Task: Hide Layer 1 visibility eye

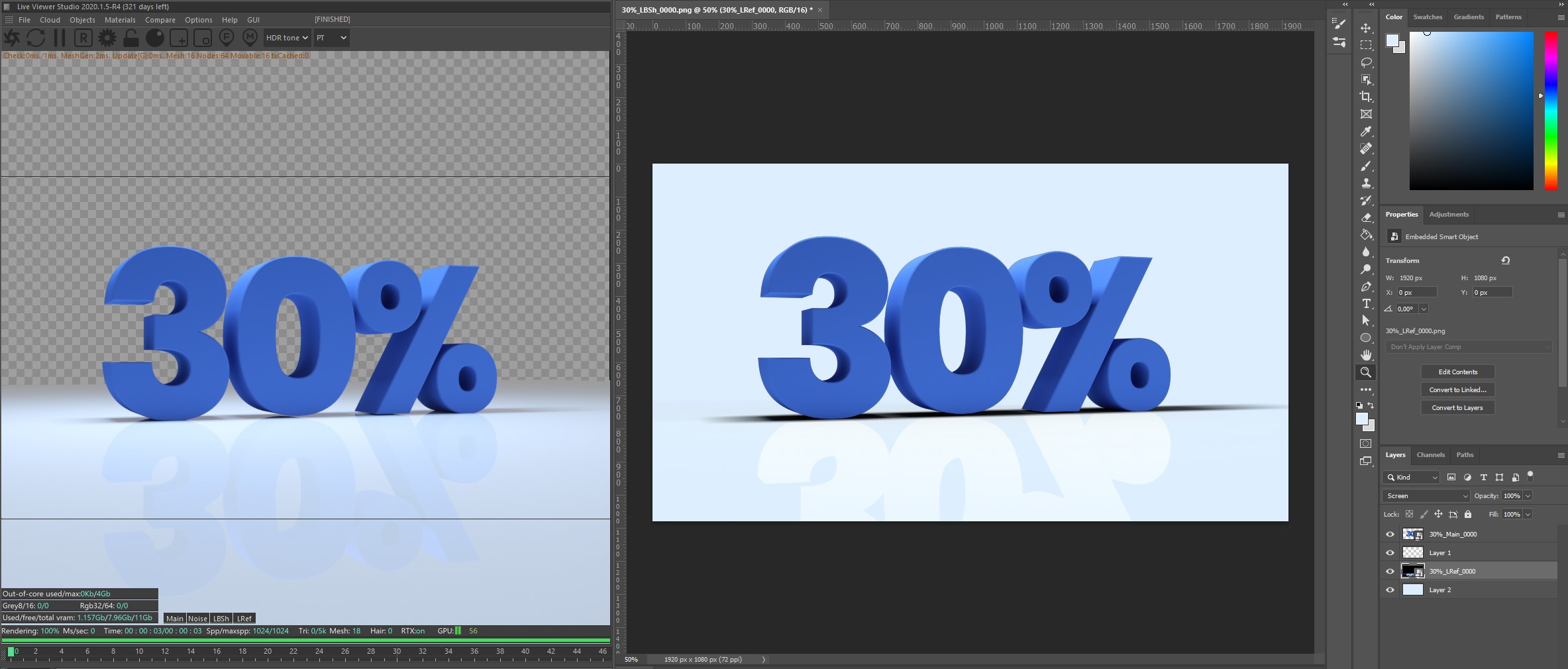Action: point(1390,552)
